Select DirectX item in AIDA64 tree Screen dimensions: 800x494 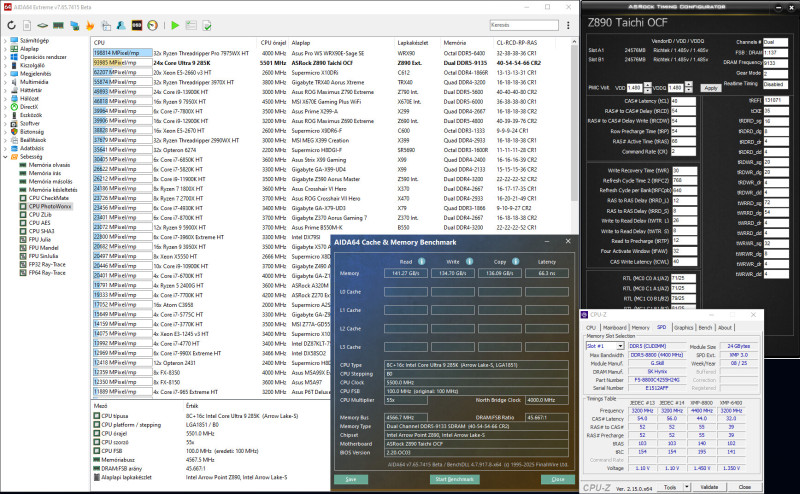(29, 107)
